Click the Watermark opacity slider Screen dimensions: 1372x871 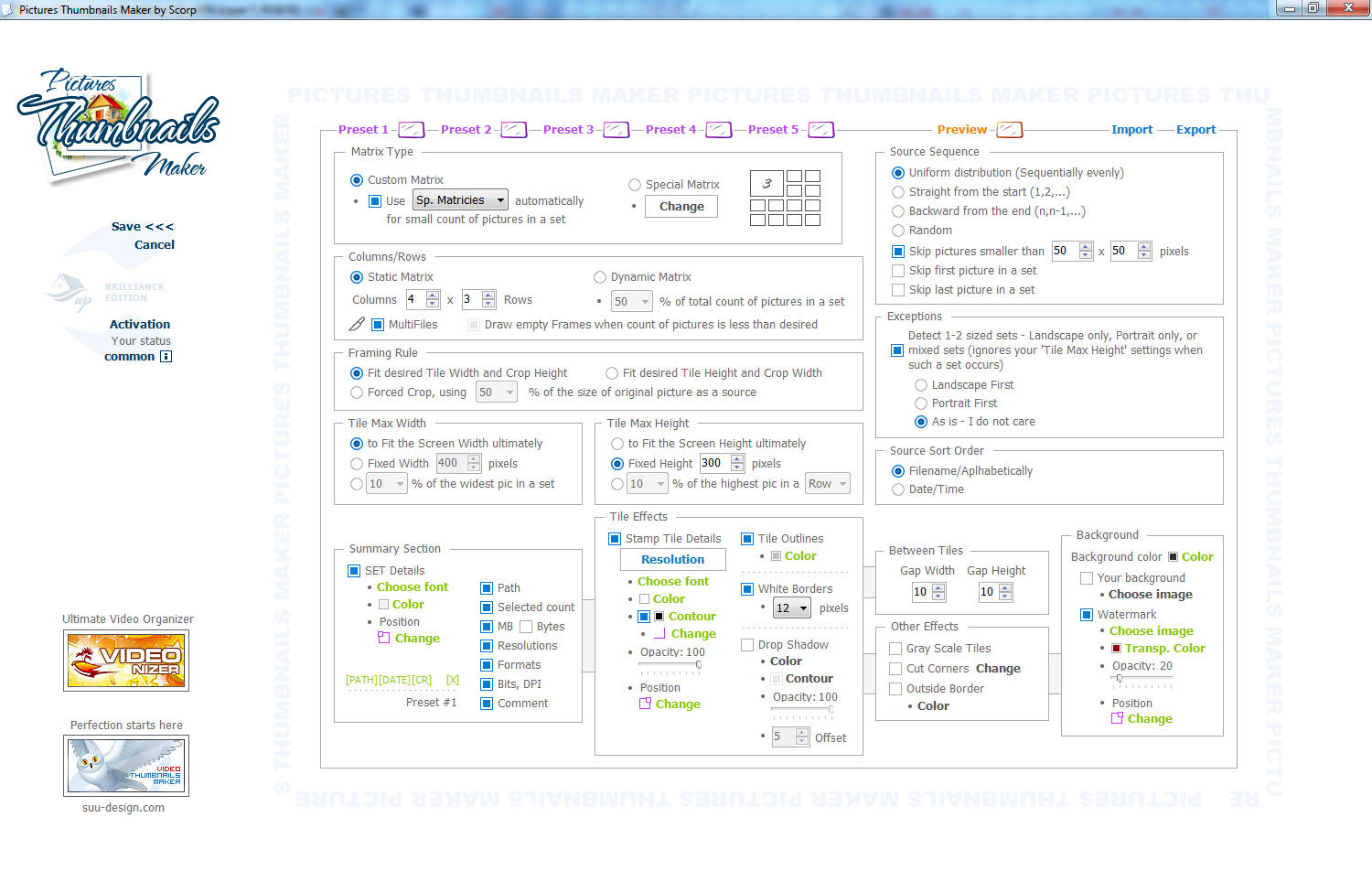pyautogui.click(x=1142, y=679)
